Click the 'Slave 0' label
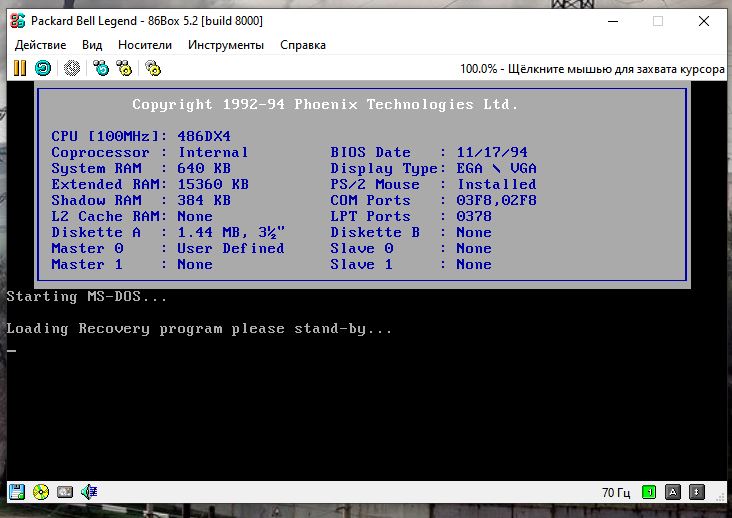This screenshot has width=732, height=518. (x=362, y=248)
